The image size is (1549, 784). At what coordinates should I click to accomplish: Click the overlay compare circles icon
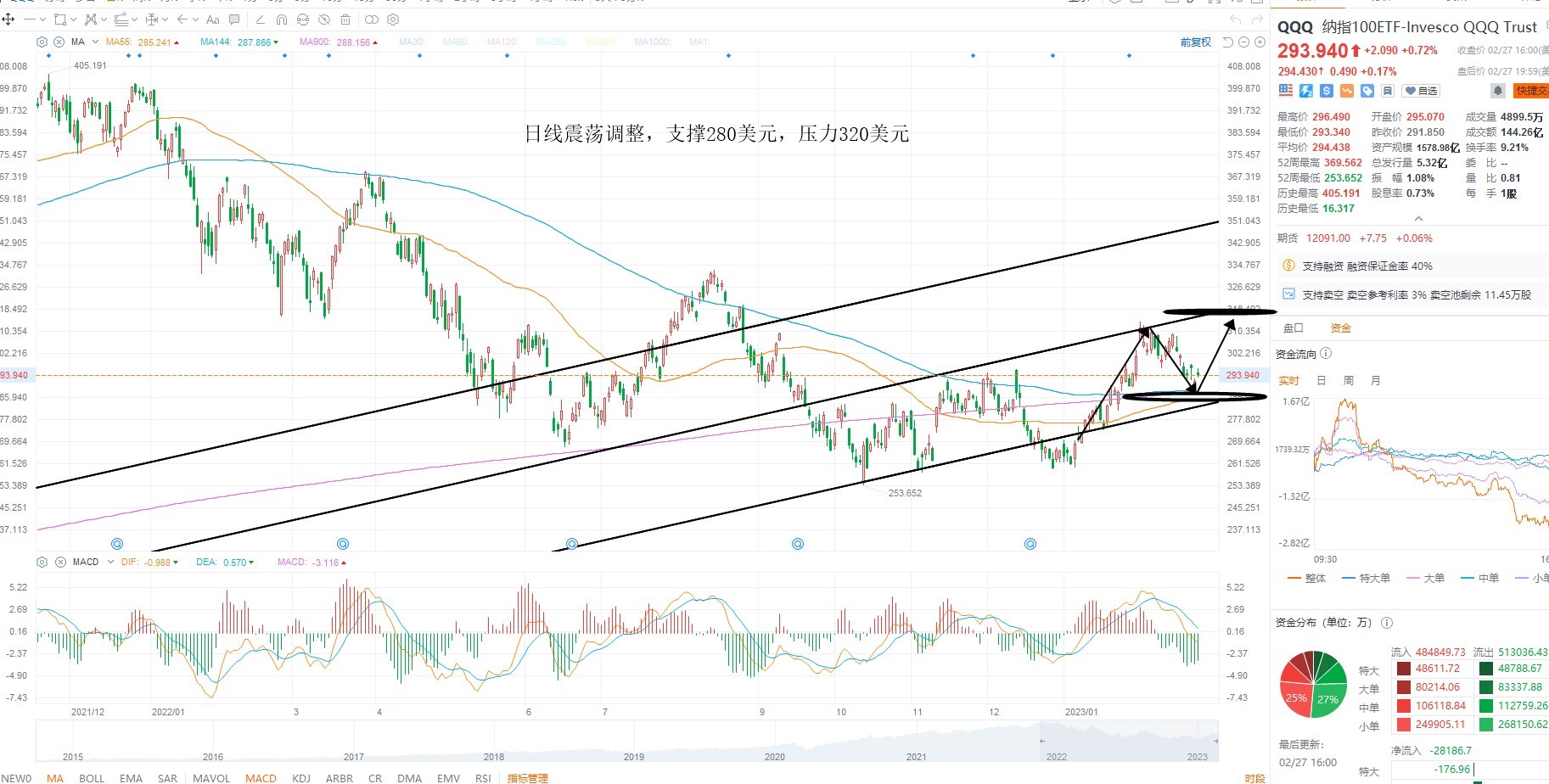(371, 19)
